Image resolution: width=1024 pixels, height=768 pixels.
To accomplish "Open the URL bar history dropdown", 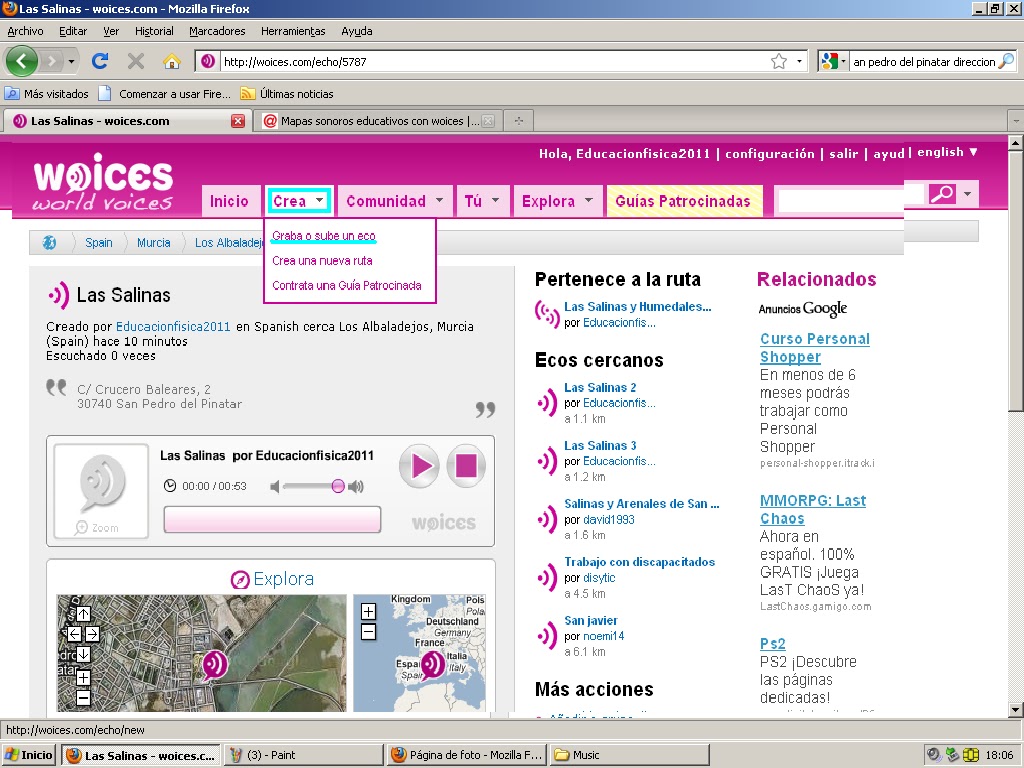I will (x=799, y=61).
